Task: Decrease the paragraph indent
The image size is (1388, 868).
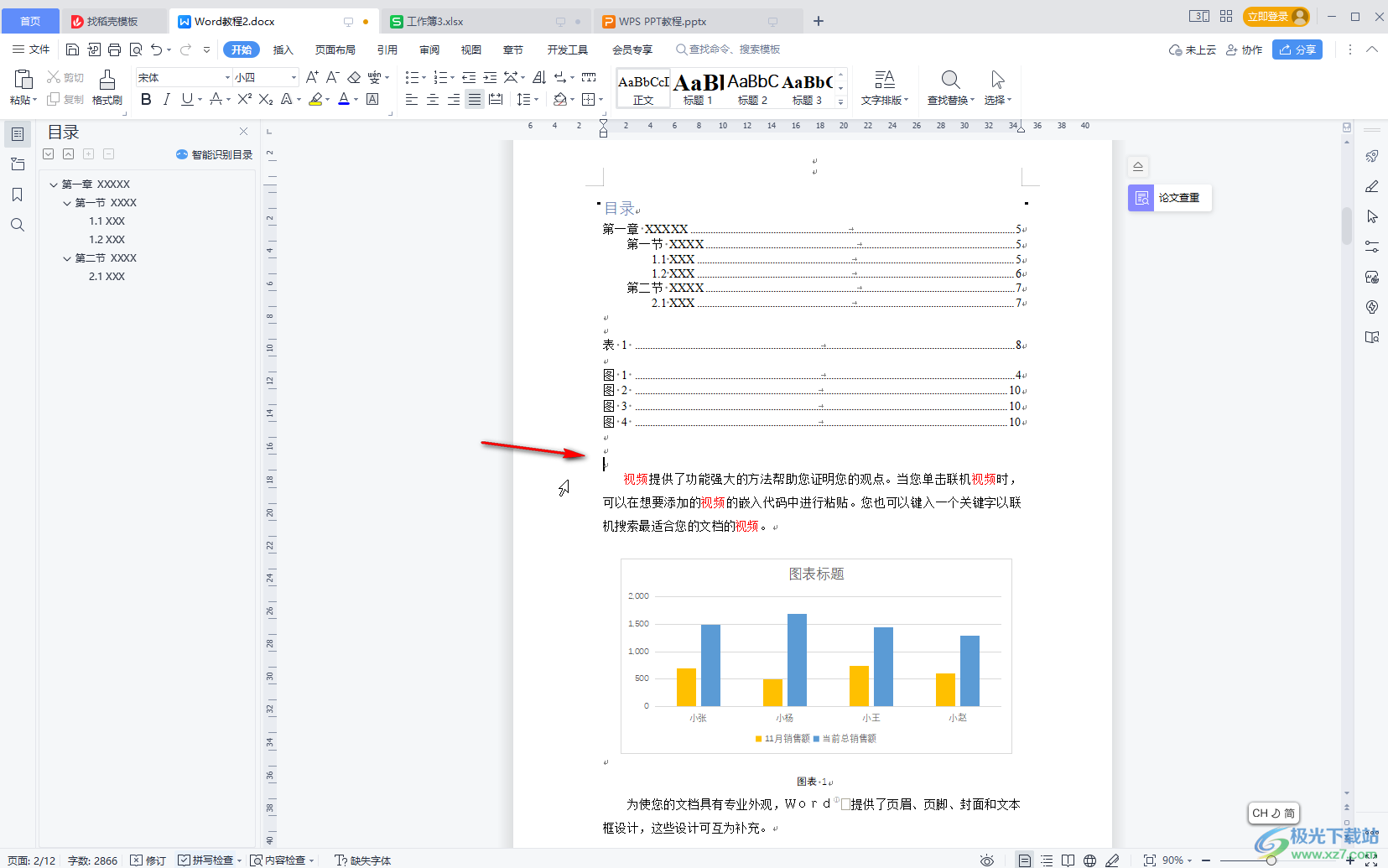Action: click(469, 77)
